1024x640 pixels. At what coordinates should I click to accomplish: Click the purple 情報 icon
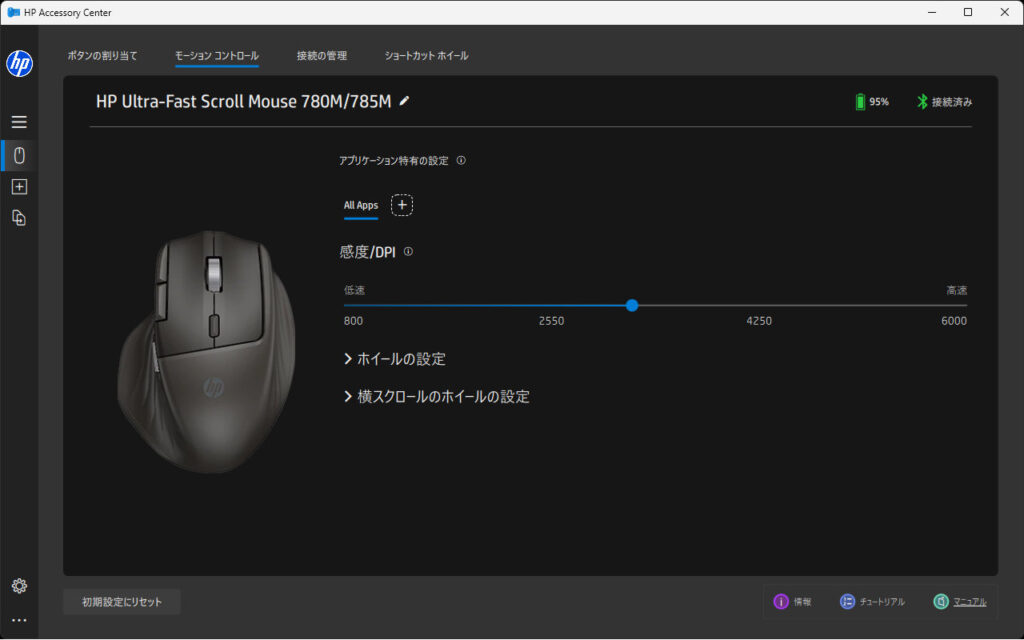pyautogui.click(x=781, y=601)
